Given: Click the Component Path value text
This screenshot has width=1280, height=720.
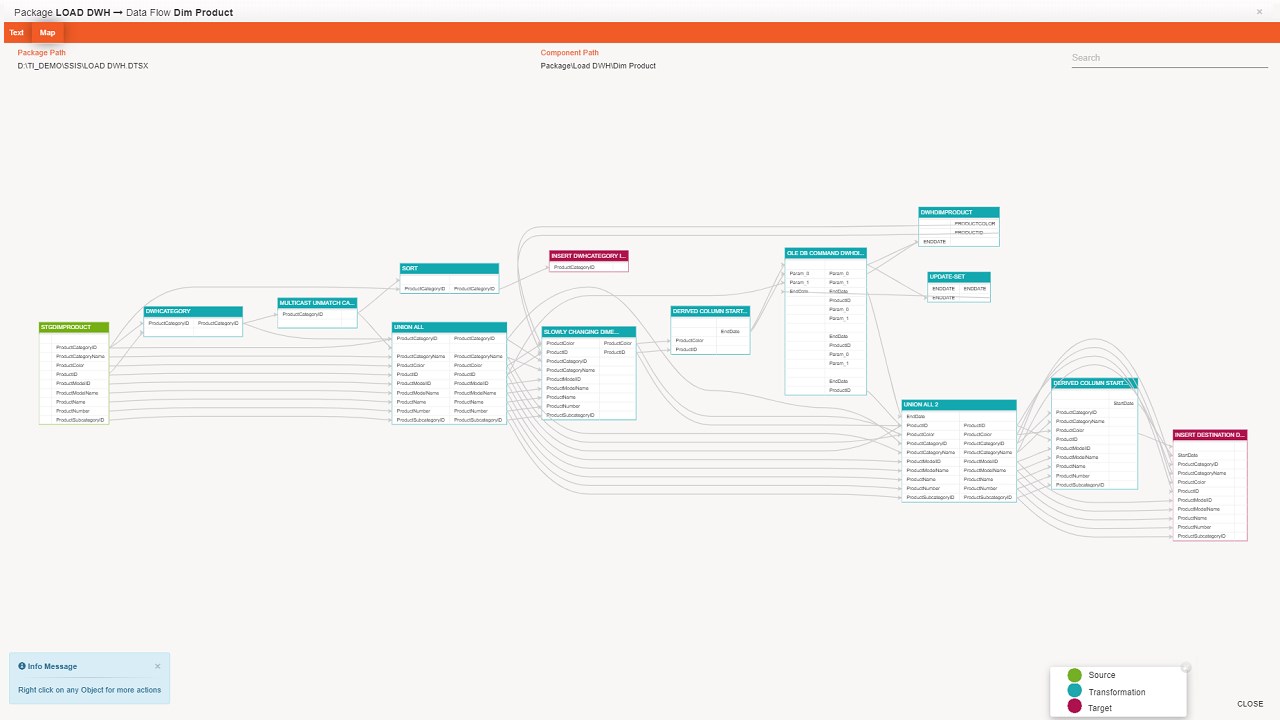Looking at the screenshot, I should pos(598,66).
